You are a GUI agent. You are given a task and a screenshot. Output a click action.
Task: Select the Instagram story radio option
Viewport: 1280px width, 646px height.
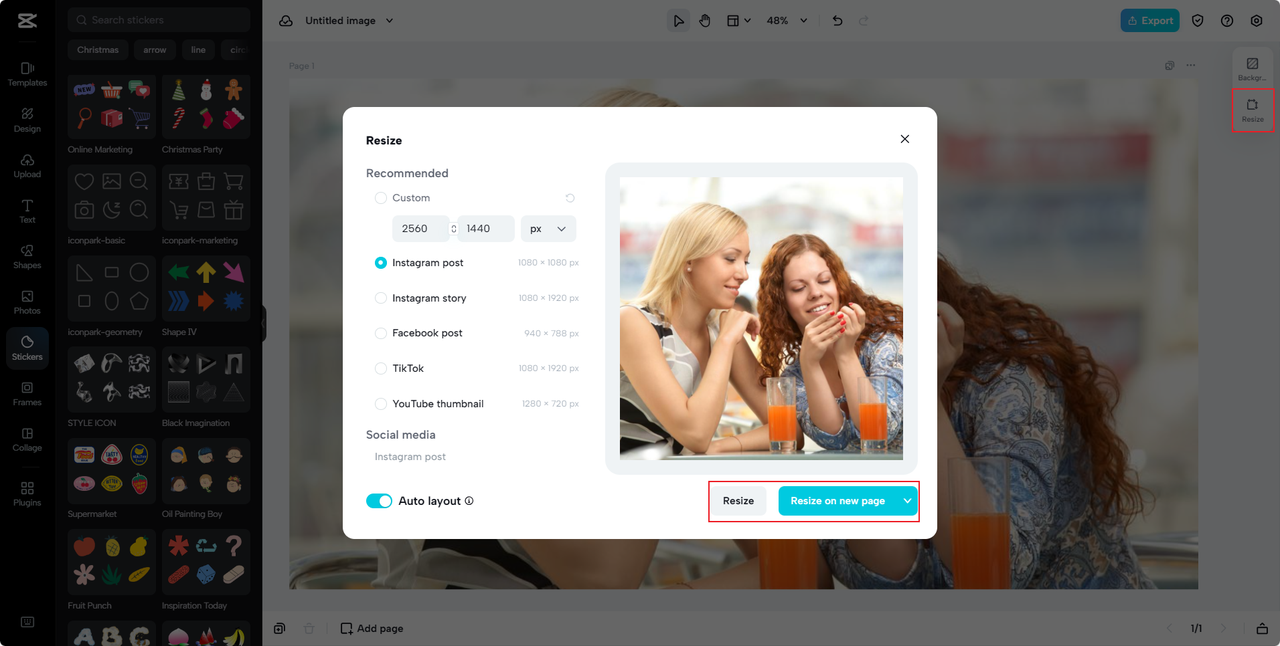(381, 298)
